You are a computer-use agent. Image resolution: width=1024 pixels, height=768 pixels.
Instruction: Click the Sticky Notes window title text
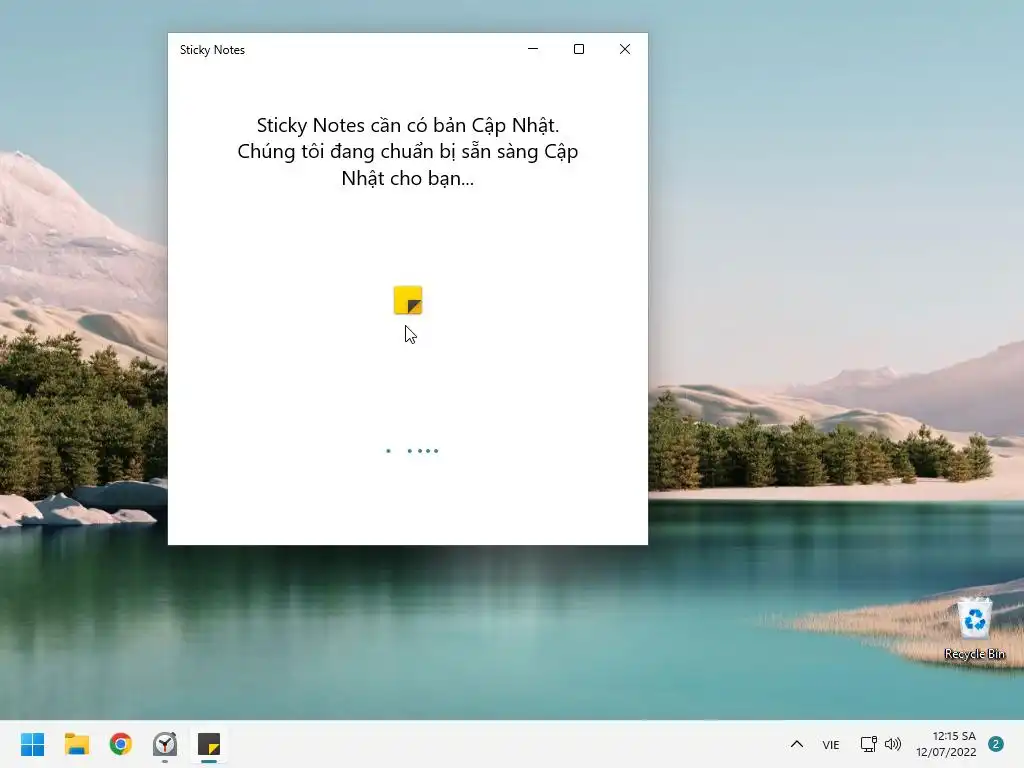pos(212,50)
